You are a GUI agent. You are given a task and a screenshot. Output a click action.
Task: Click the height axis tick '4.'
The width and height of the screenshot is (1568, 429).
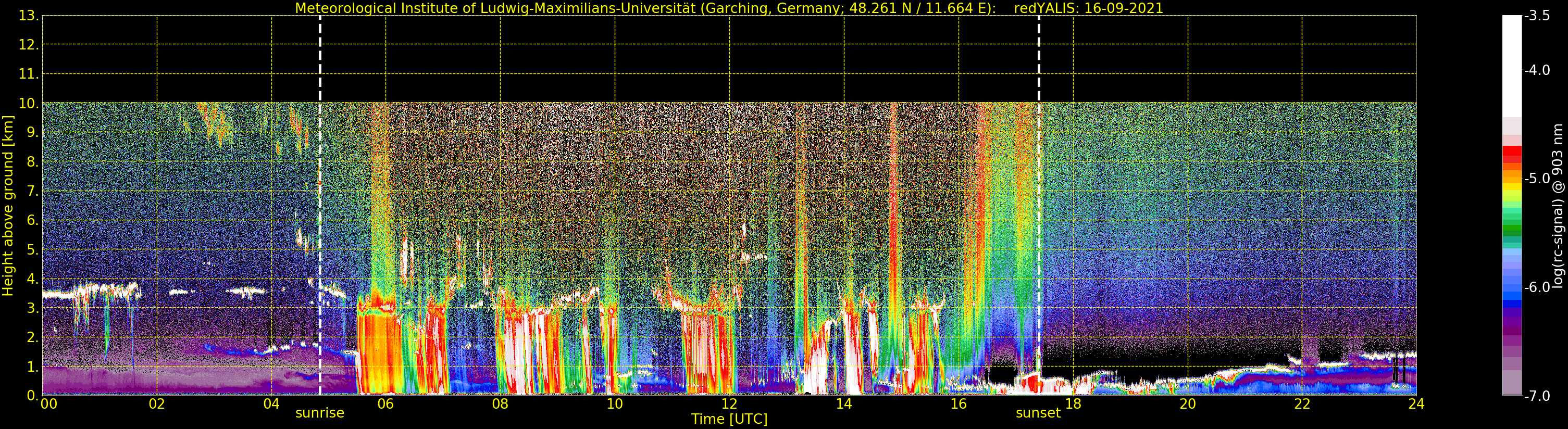pyautogui.click(x=33, y=279)
